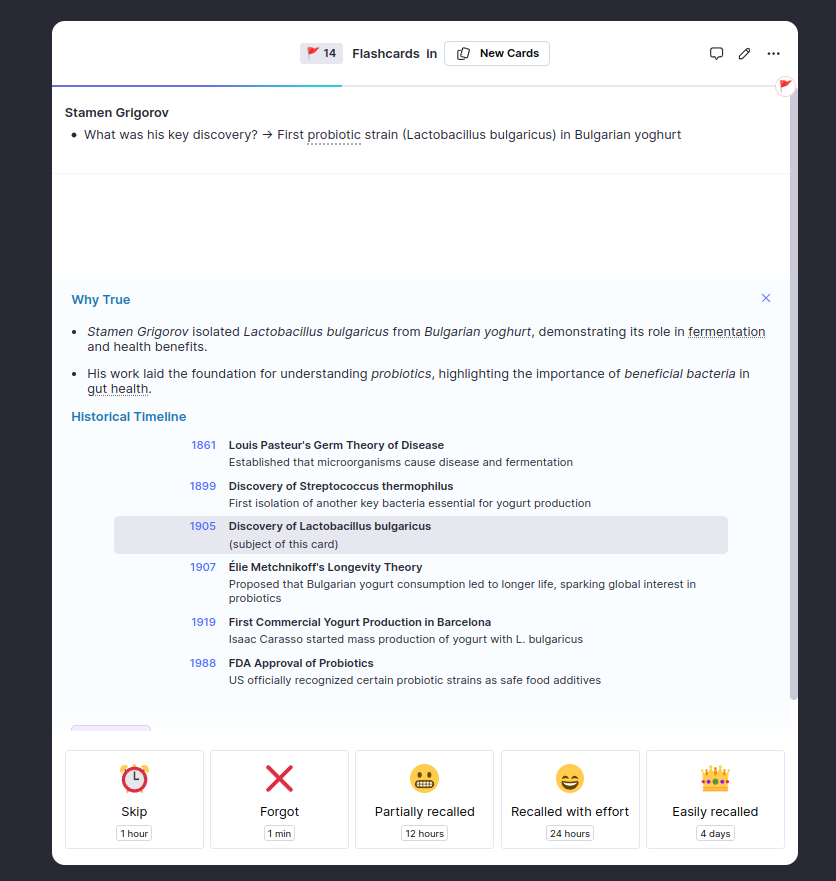Screen dimensions: 836x881
Task: Click the vertical scrollbar on the card
Action: coord(793,400)
